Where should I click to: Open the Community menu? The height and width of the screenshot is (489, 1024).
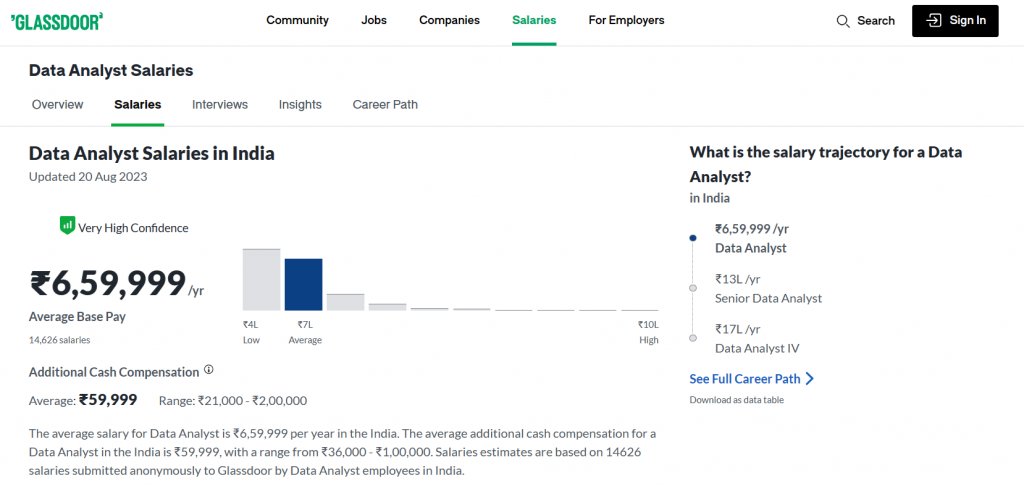click(x=297, y=20)
